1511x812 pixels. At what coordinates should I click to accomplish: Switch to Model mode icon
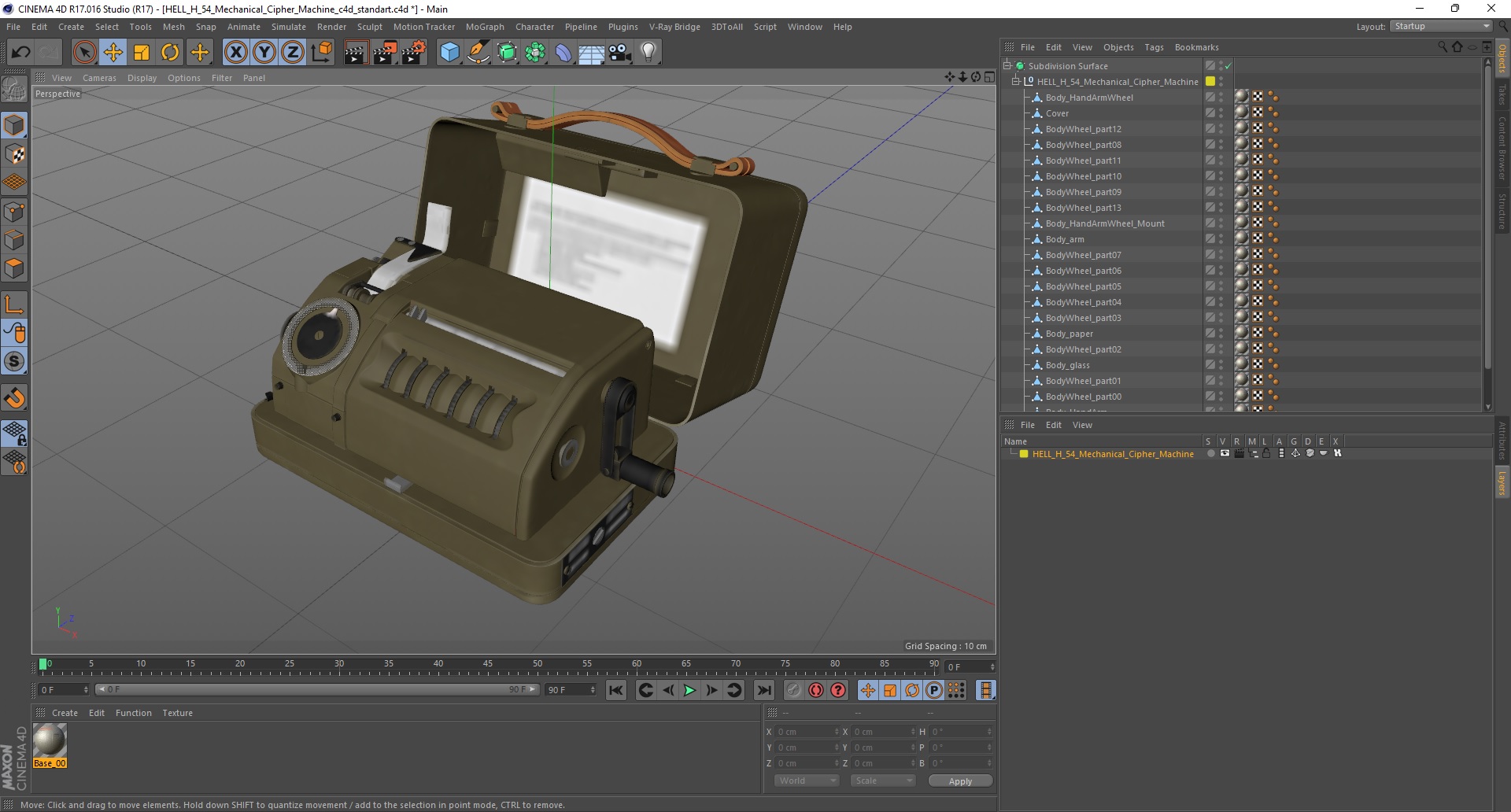14,125
